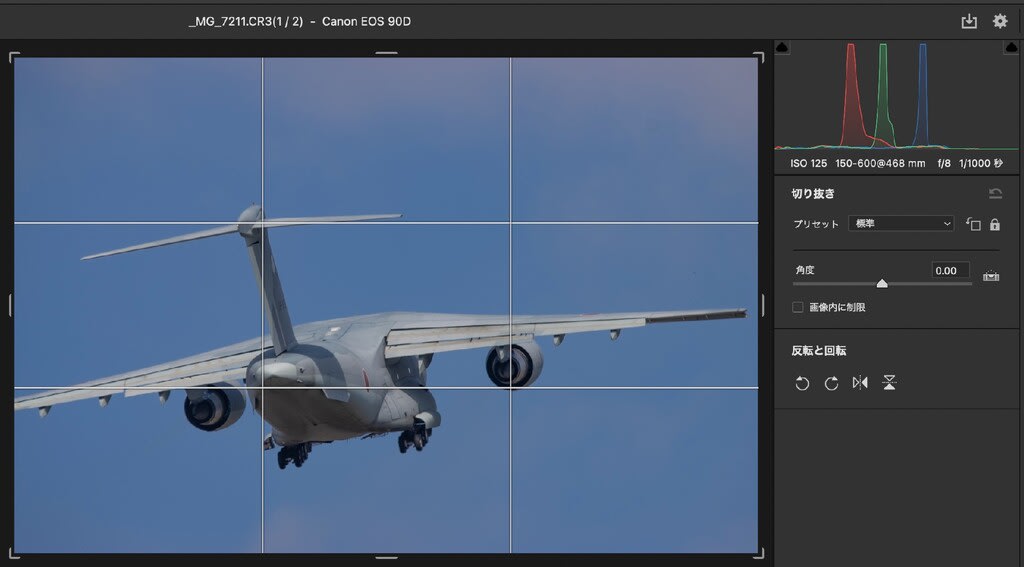
Task: Click the top-left crop corner handle
Action: click(x=14, y=57)
